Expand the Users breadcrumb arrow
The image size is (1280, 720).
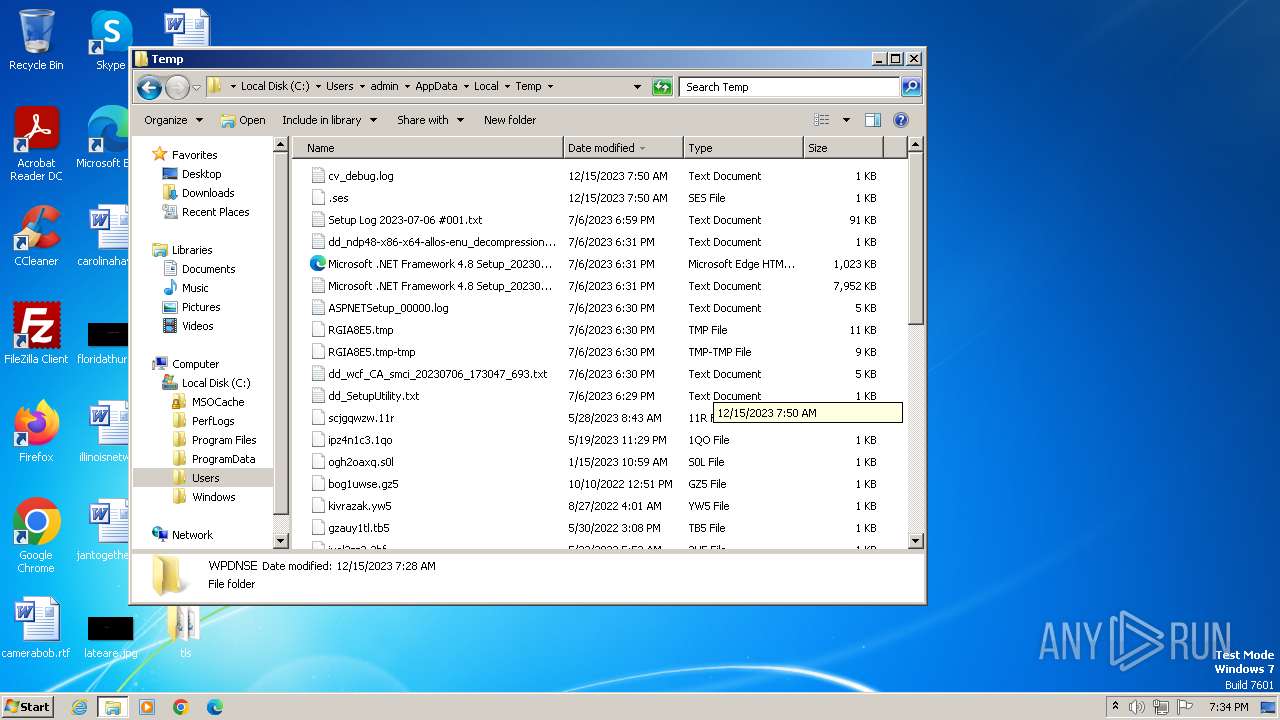tap(362, 87)
